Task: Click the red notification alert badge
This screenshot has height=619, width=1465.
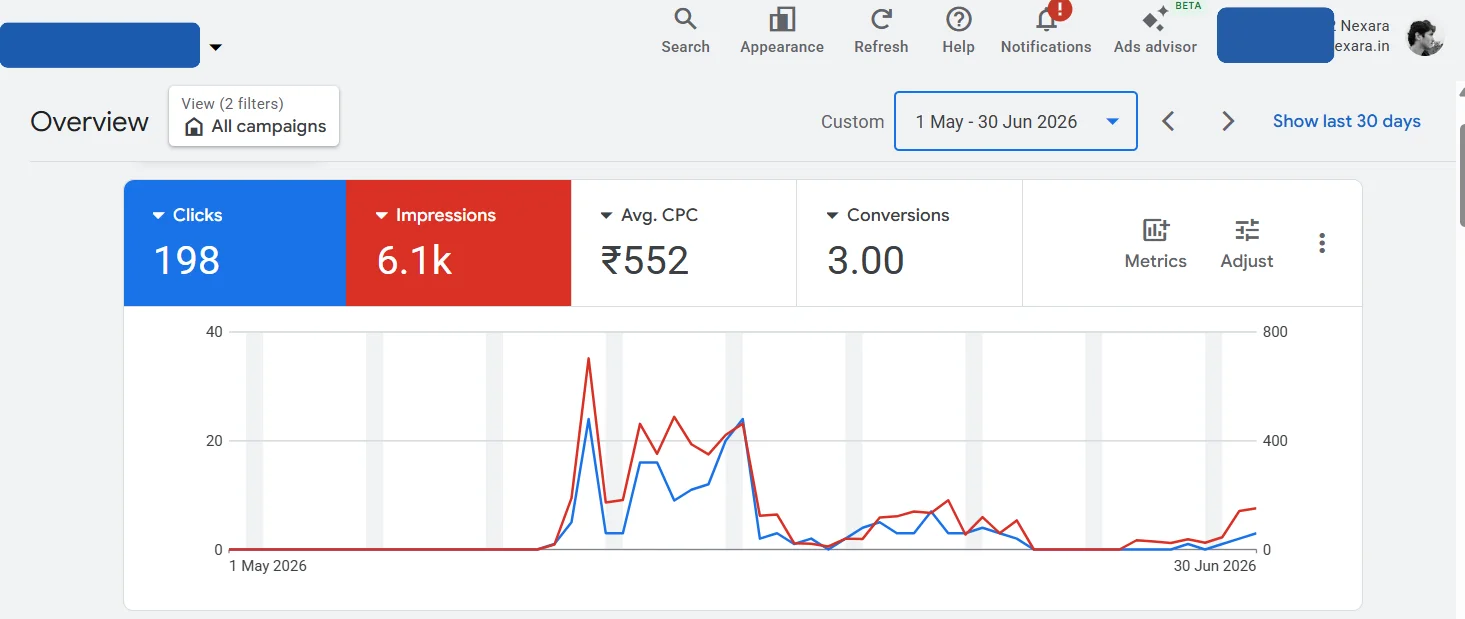Action: (x=1061, y=10)
